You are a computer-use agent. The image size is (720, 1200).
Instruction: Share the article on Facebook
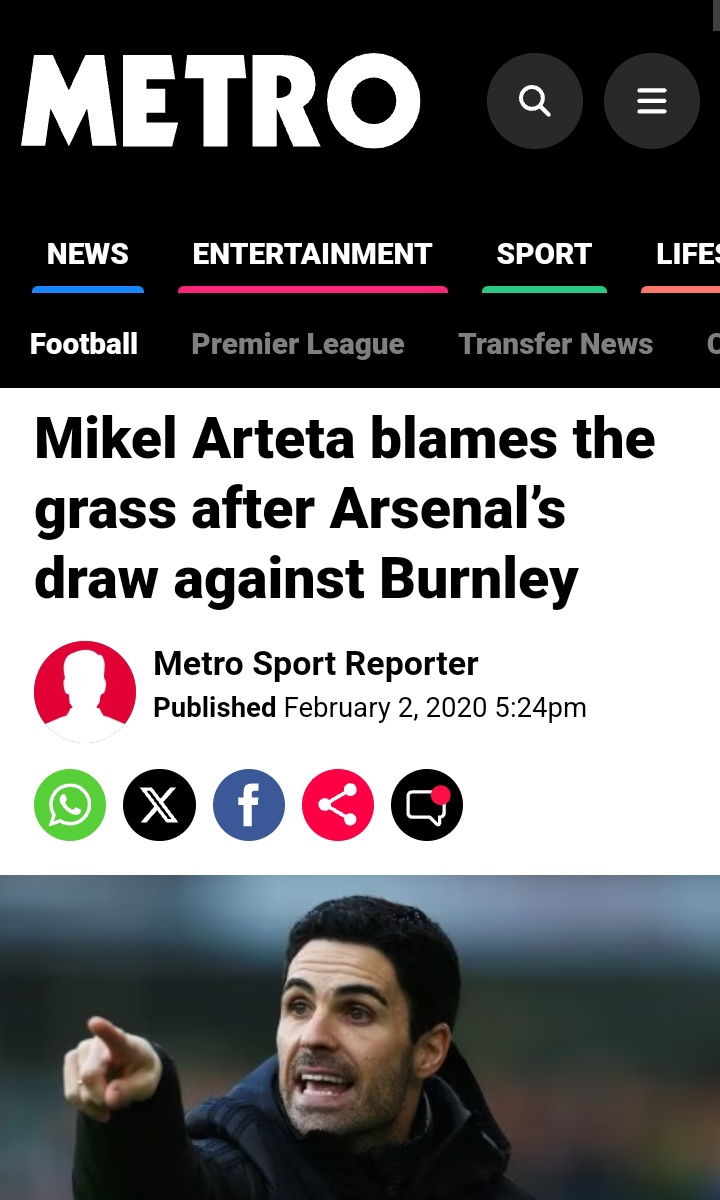click(x=248, y=805)
